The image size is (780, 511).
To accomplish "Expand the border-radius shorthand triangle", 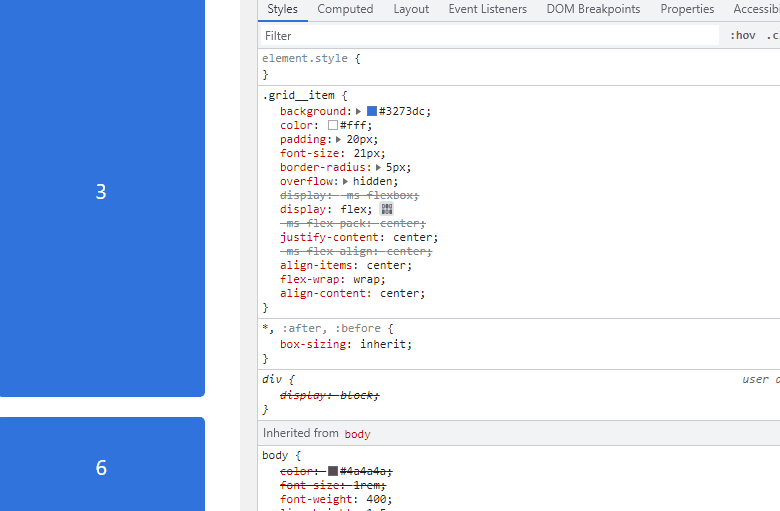I will (378, 167).
